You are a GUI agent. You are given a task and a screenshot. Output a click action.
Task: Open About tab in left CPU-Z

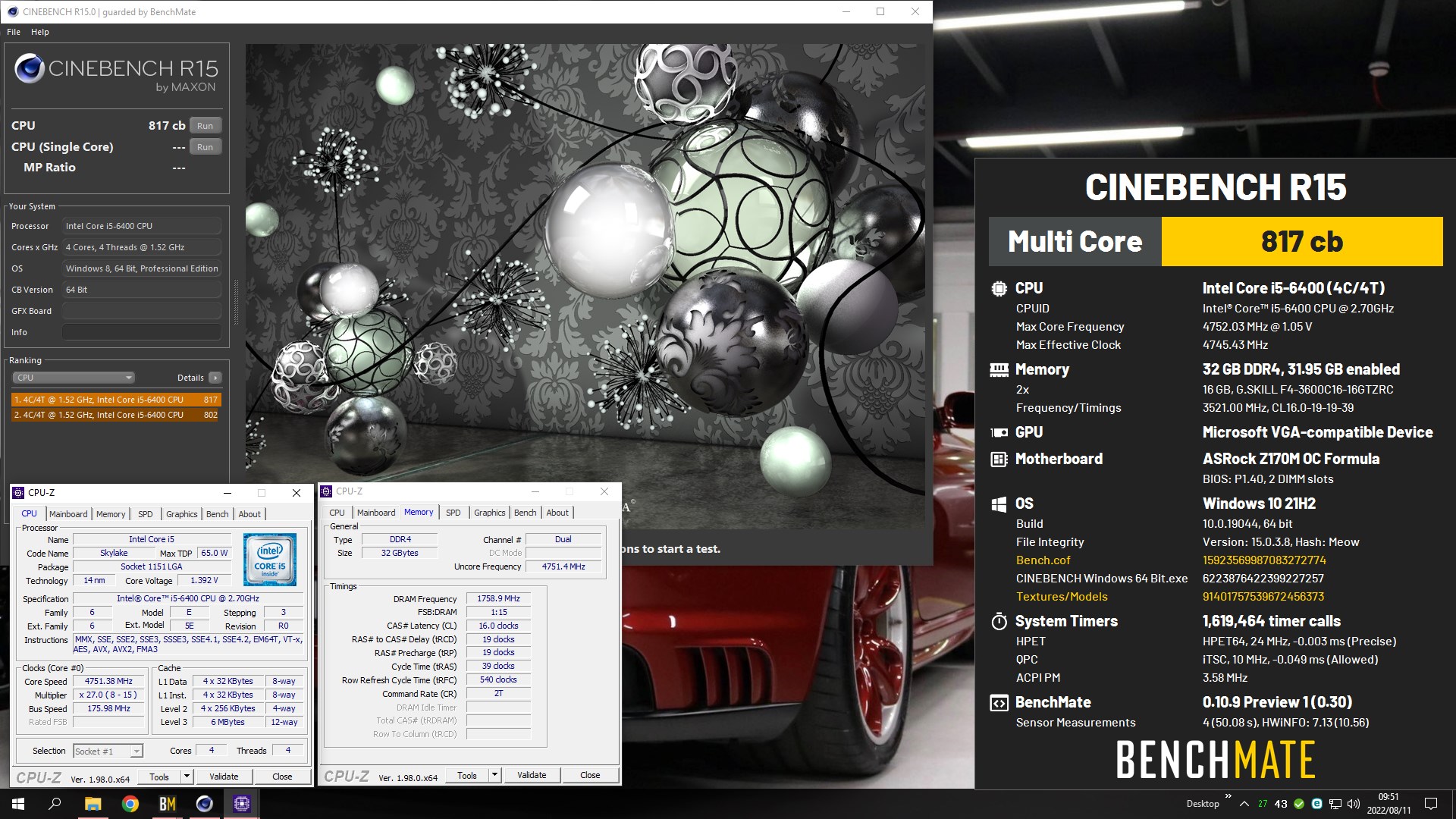pos(249,514)
